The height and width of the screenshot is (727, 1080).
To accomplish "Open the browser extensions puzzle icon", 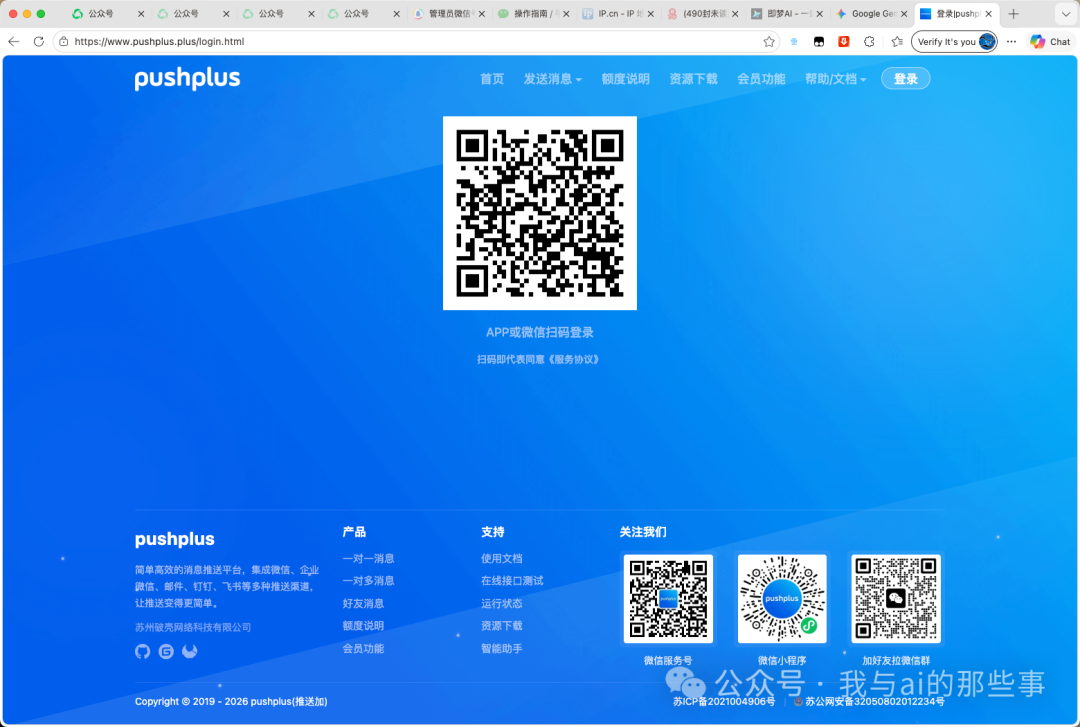I will pyautogui.click(x=869, y=42).
